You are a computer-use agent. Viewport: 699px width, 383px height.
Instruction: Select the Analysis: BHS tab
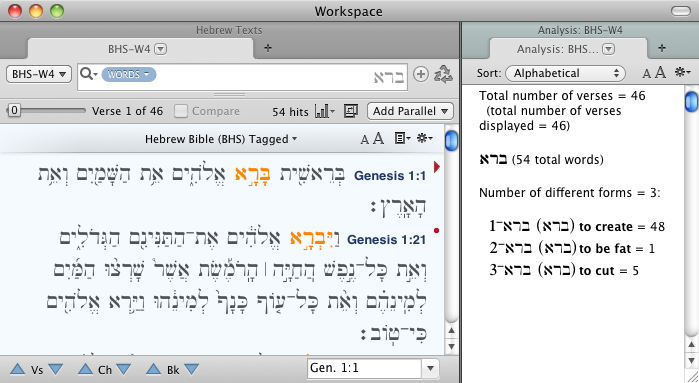click(567, 49)
